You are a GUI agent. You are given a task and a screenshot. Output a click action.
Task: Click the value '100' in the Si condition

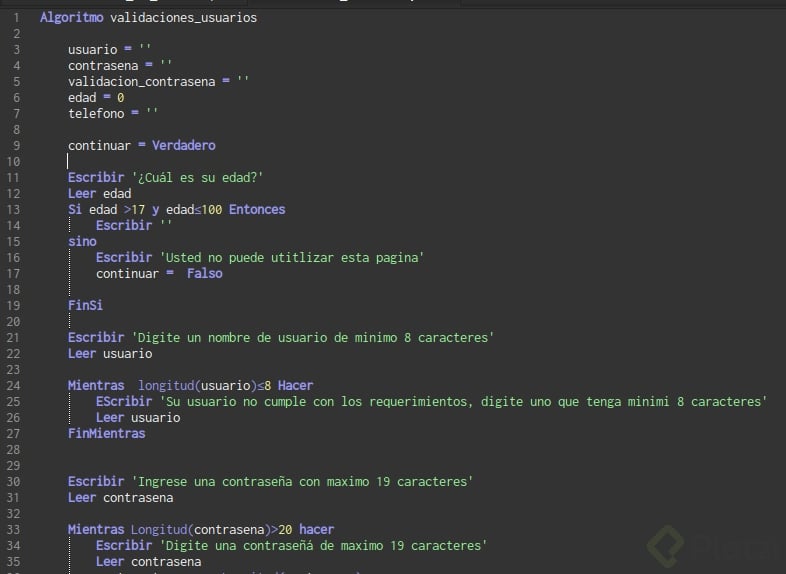point(212,210)
